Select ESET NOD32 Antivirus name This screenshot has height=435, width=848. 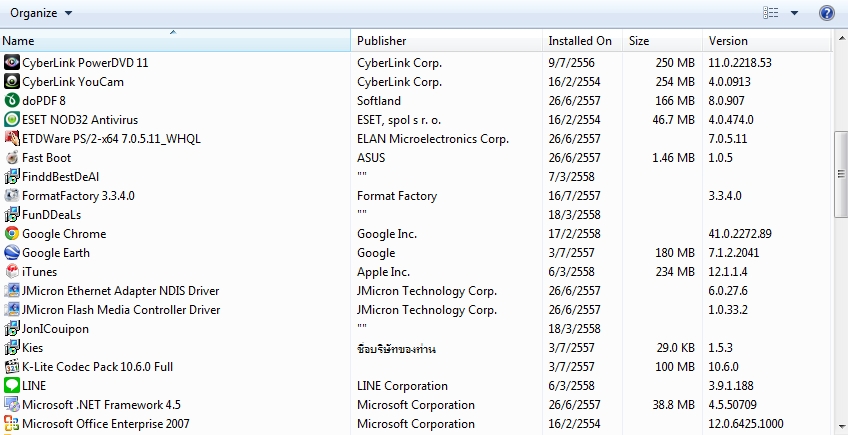pos(80,120)
